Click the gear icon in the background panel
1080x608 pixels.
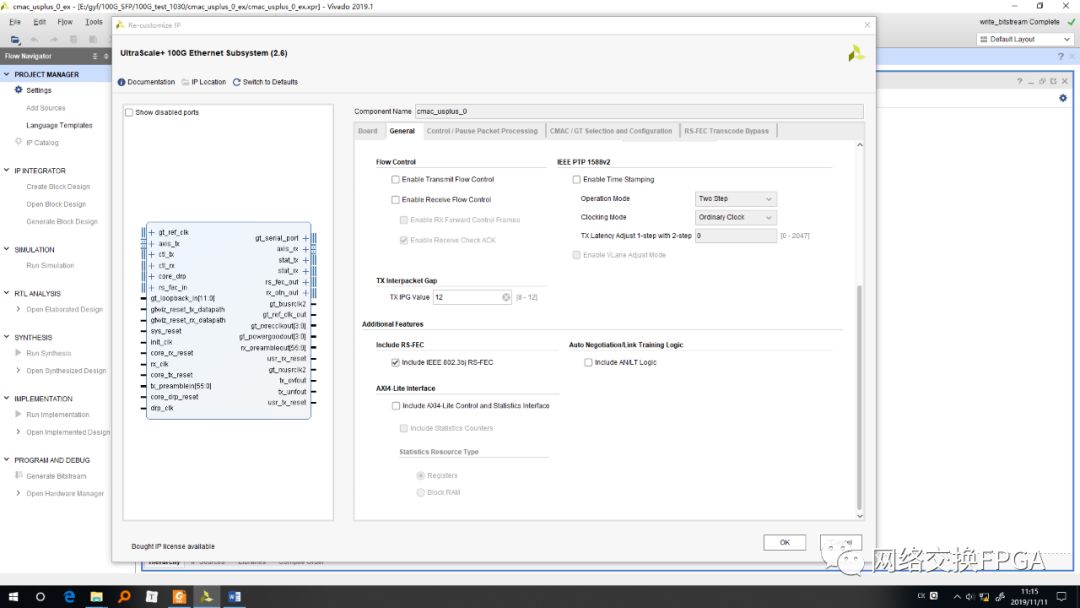[x=1063, y=98]
